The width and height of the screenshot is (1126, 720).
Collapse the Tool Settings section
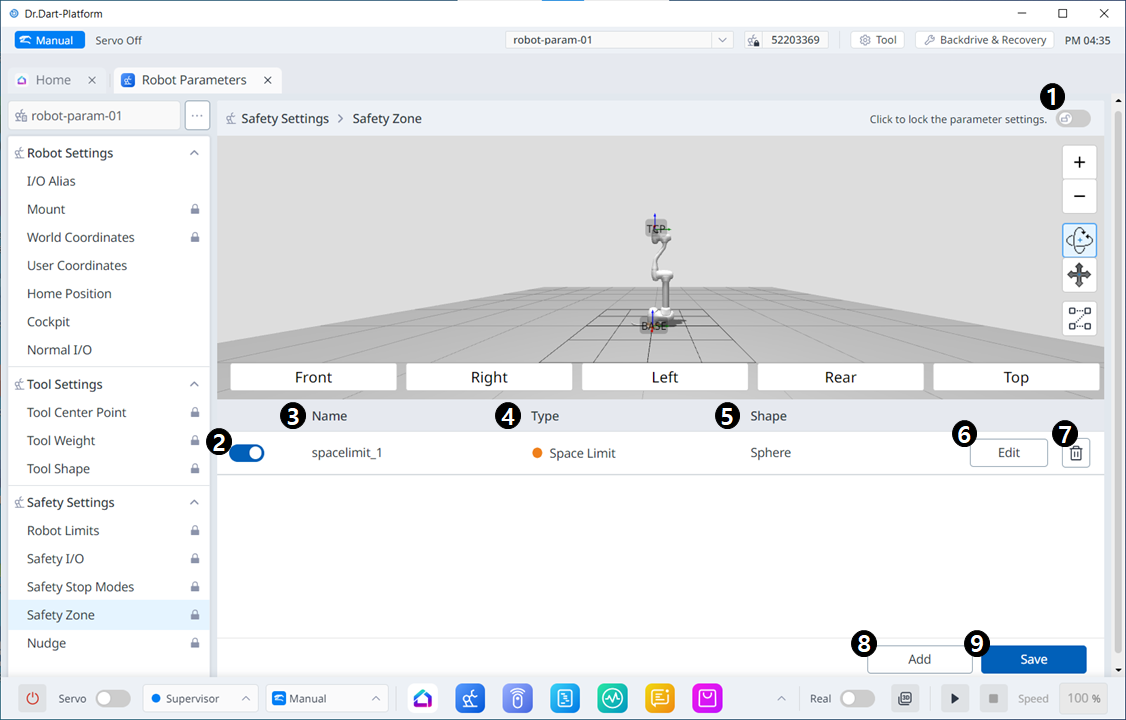194,384
